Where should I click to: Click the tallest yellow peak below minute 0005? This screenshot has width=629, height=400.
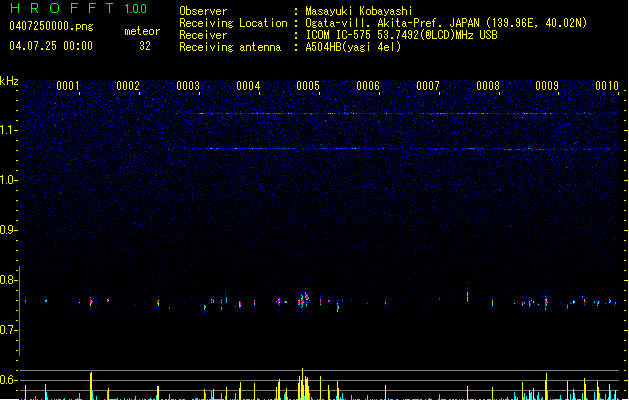pyautogui.click(x=302, y=384)
